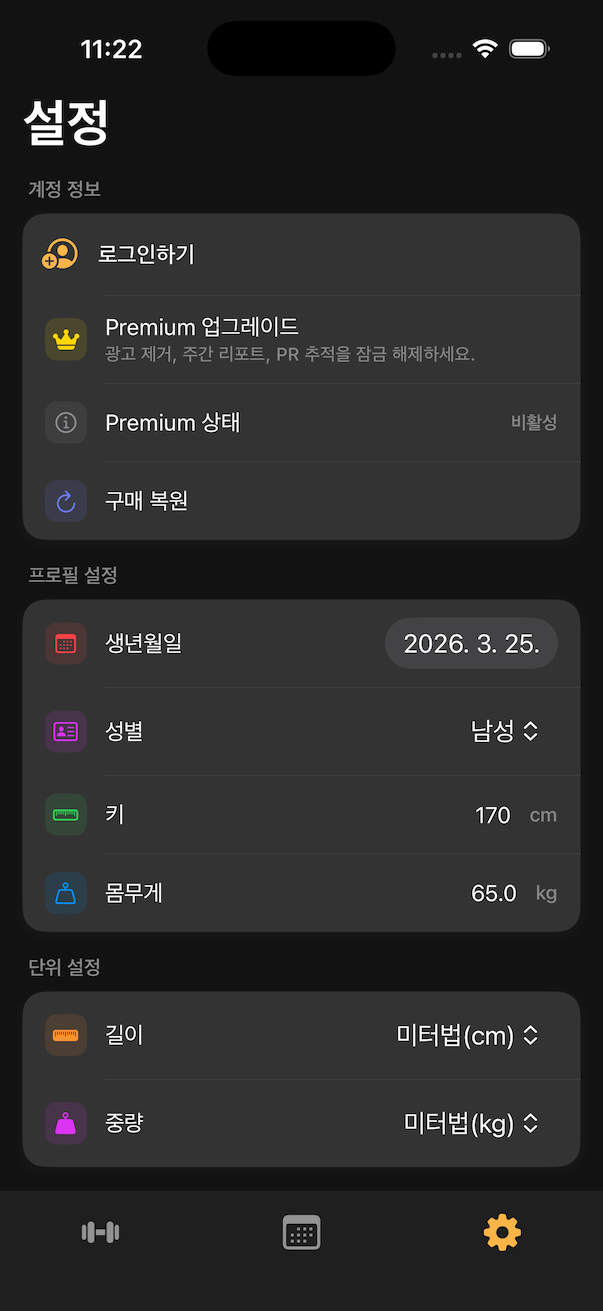Tap the login person-plus icon
603x1311 pixels.
(60, 254)
